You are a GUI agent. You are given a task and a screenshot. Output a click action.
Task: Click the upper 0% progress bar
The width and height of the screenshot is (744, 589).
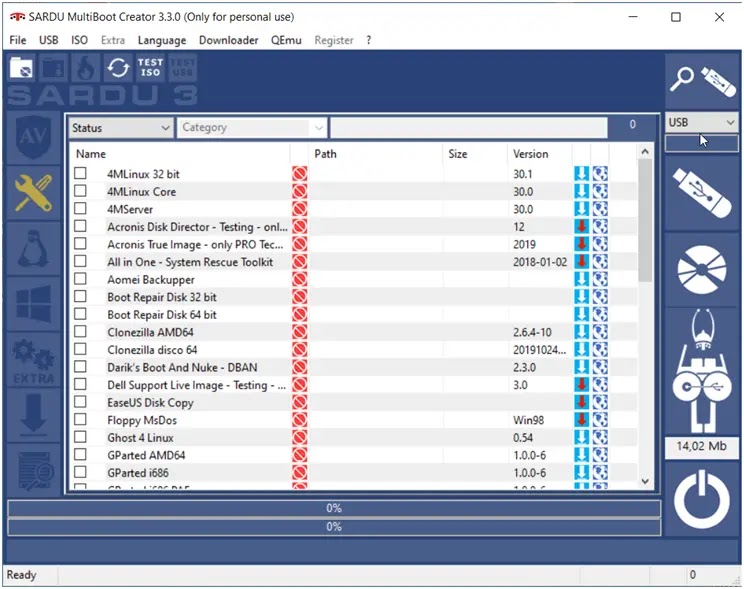point(334,508)
